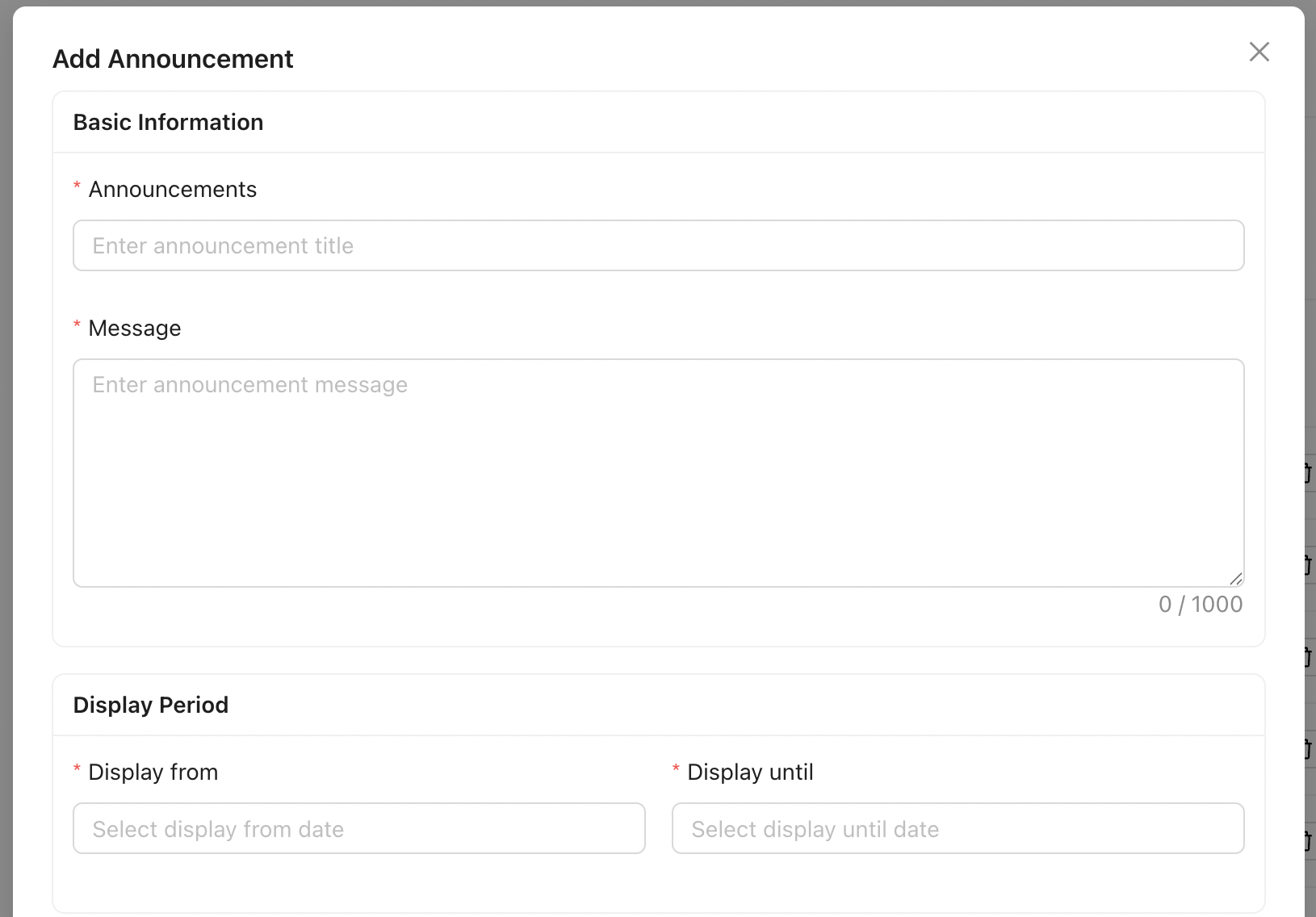Image resolution: width=1316 pixels, height=917 pixels.
Task: Click the Message field label
Action: tap(134, 328)
